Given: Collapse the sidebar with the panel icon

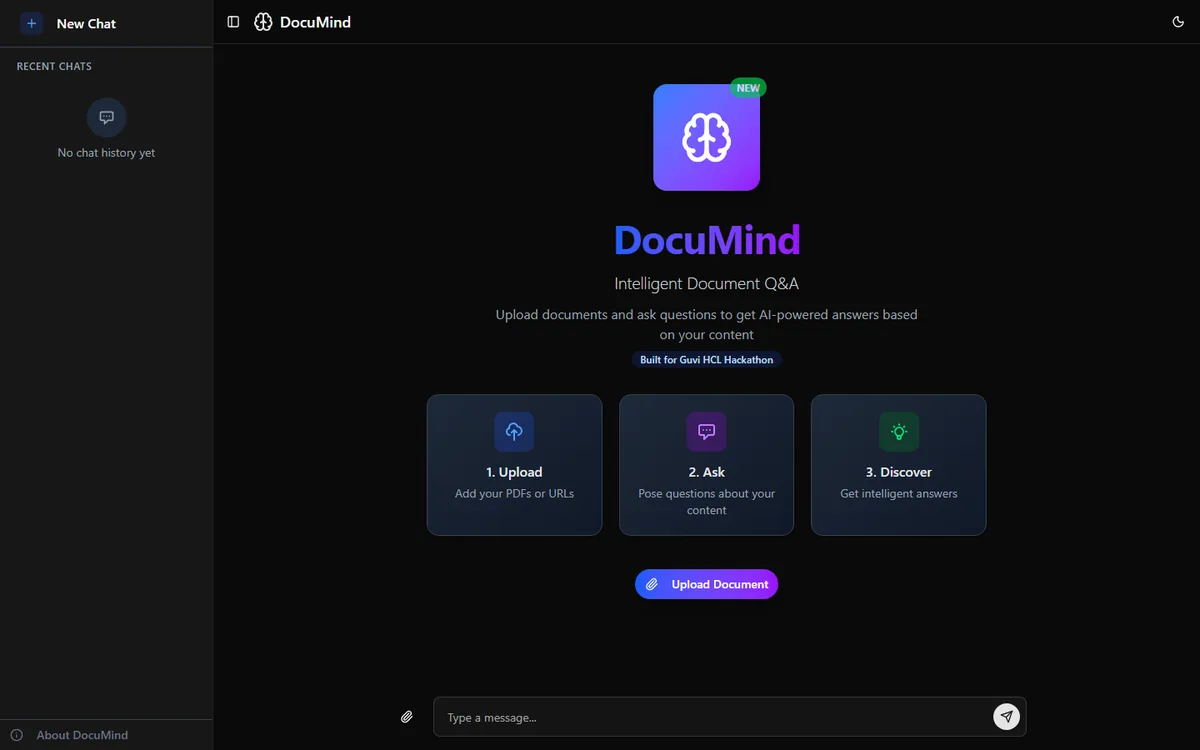Looking at the screenshot, I should pyautogui.click(x=233, y=22).
